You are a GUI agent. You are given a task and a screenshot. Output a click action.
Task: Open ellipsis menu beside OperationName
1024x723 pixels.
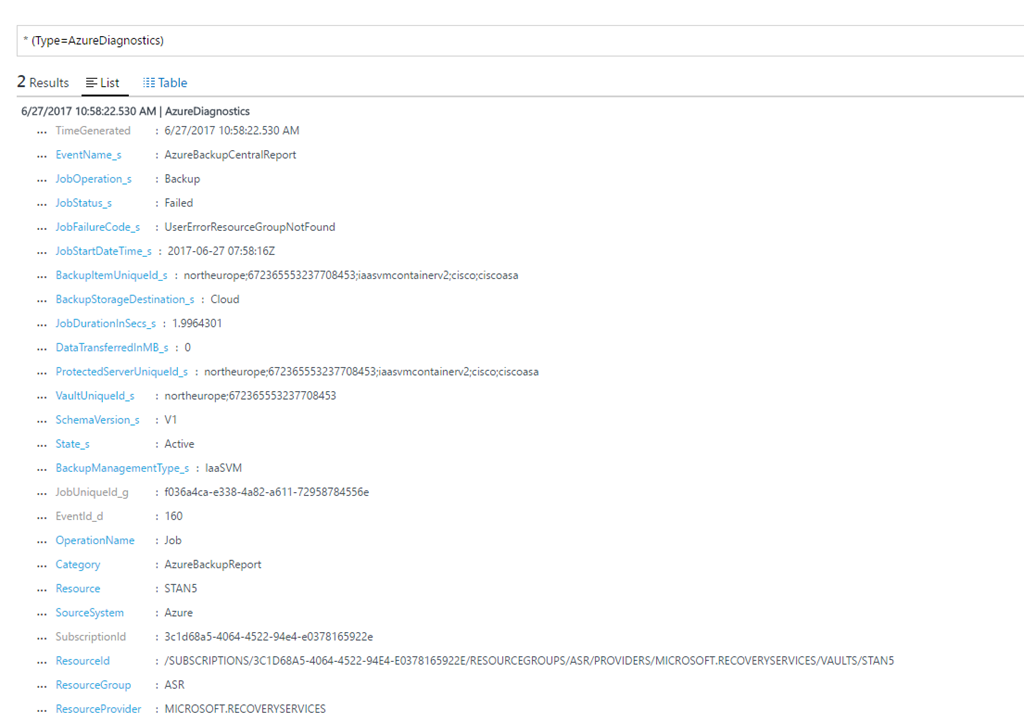pos(41,541)
